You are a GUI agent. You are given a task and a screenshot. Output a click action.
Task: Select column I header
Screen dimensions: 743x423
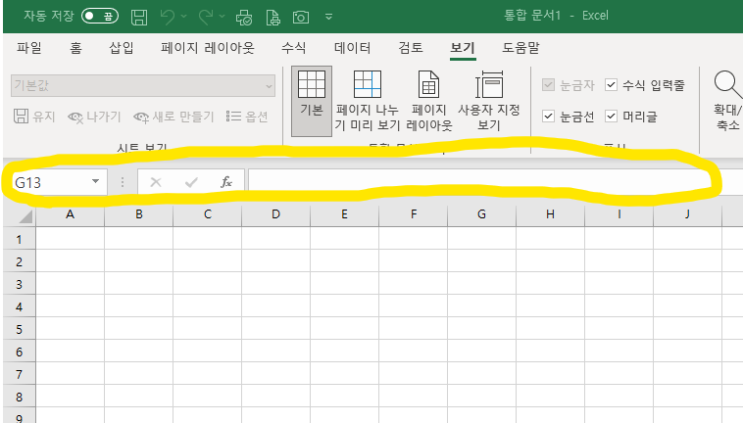619,215
